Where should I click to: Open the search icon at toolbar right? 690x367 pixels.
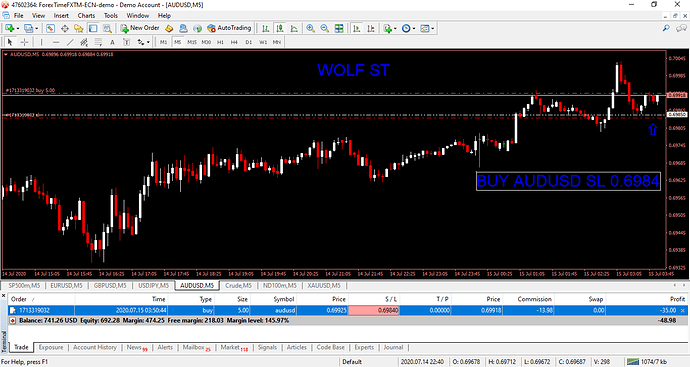pyautogui.click(x=666, y=28)
